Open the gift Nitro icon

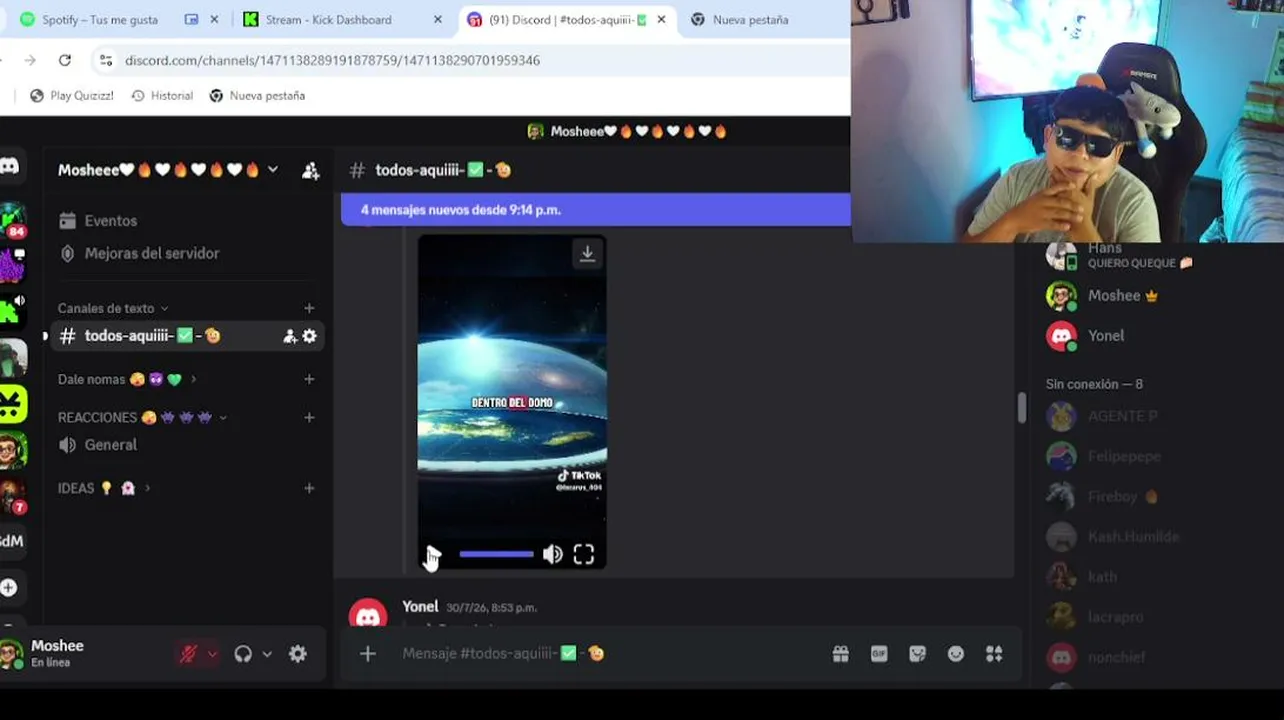tap(841, 654)
